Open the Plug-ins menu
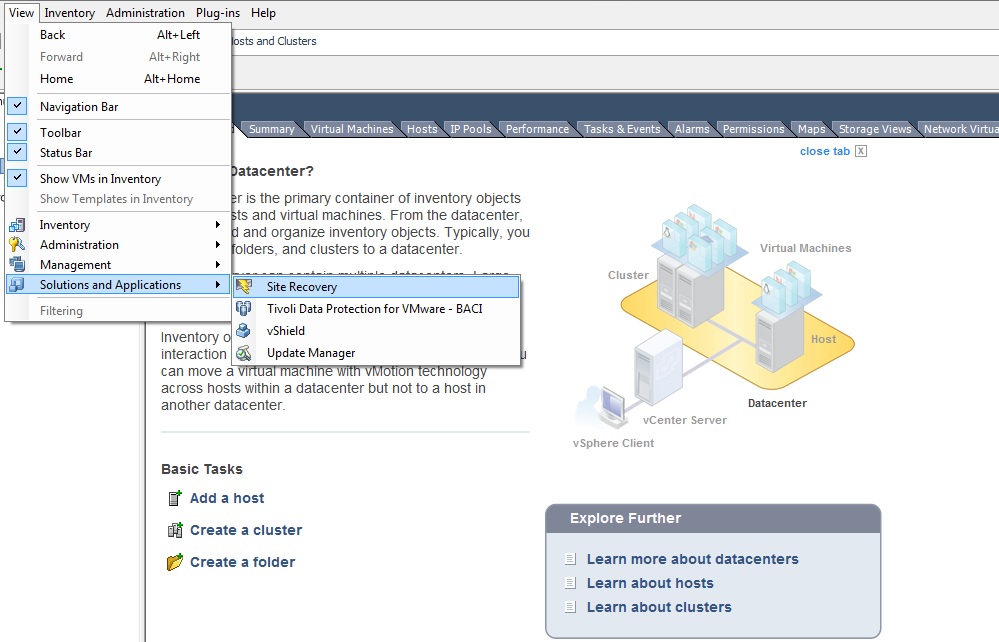Screen dimensions: 999x642 (216, 12)
